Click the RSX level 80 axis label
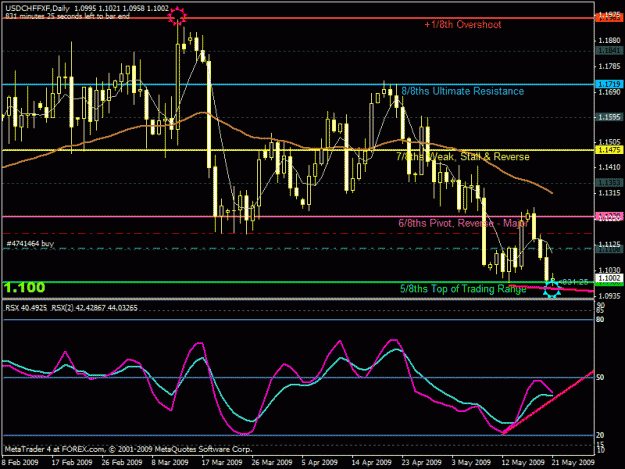625x469 pixels. (x=600, y=320)
